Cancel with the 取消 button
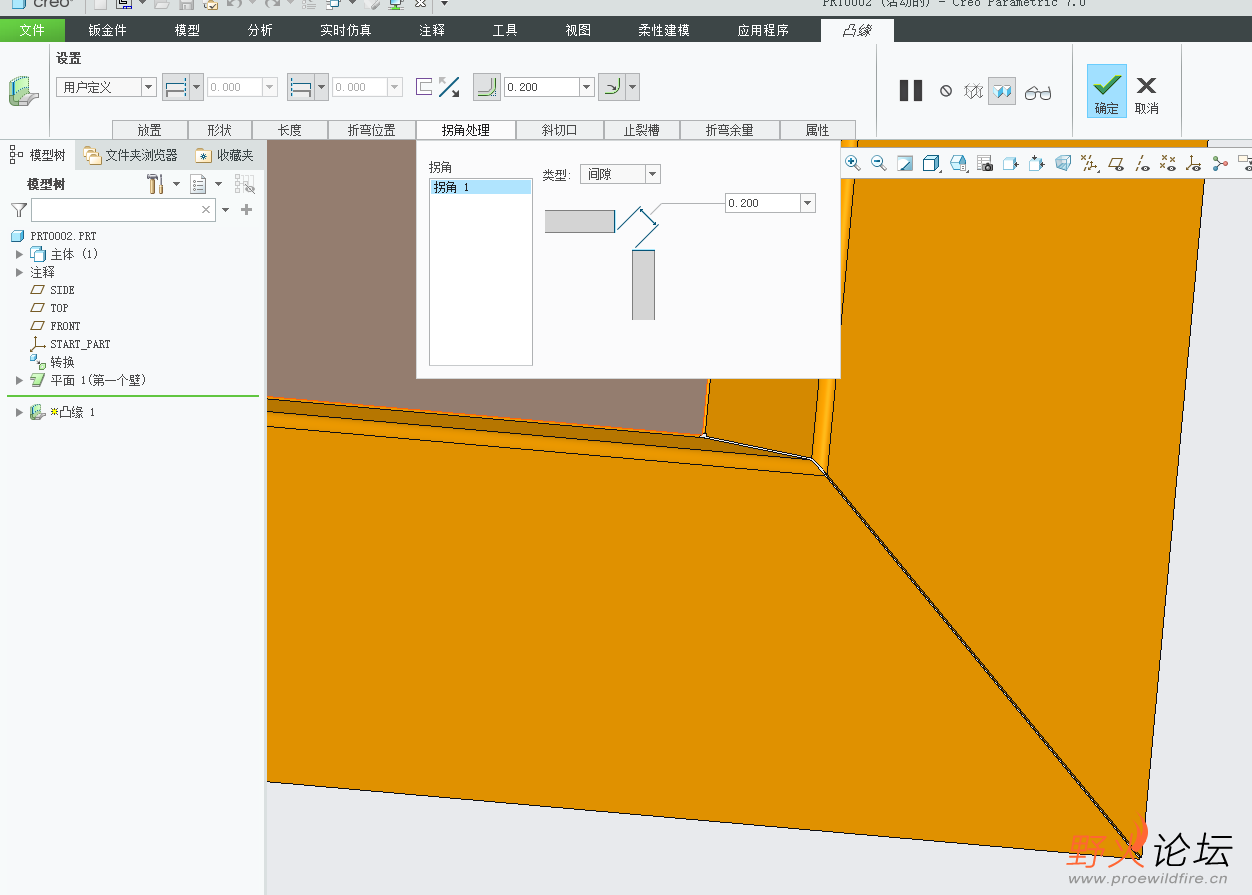Image resolution: width=1252 pixels, height=895 pixels. (1147, 94)
